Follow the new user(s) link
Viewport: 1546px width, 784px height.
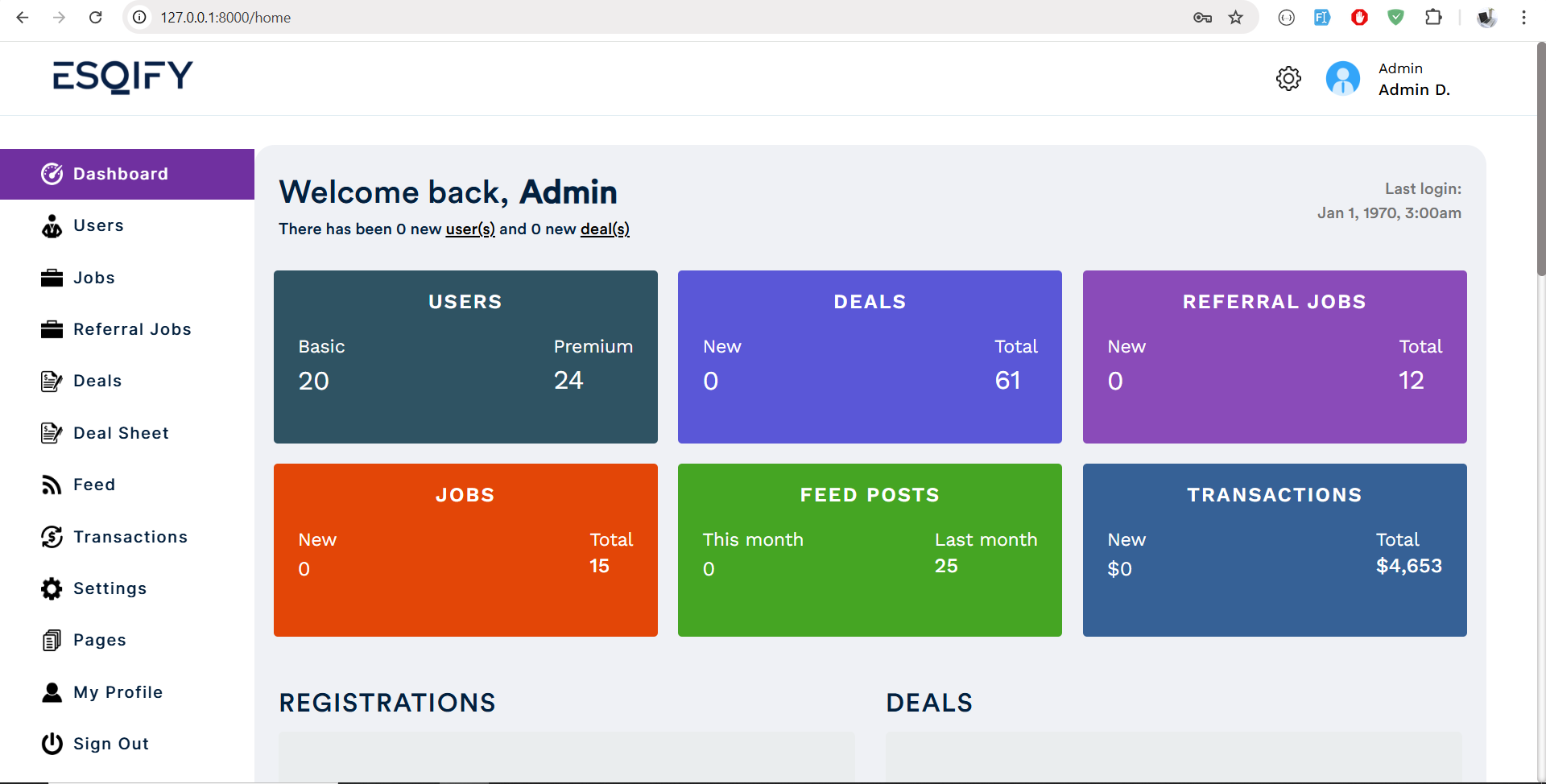pyautogui.click(x=470, y=229)
